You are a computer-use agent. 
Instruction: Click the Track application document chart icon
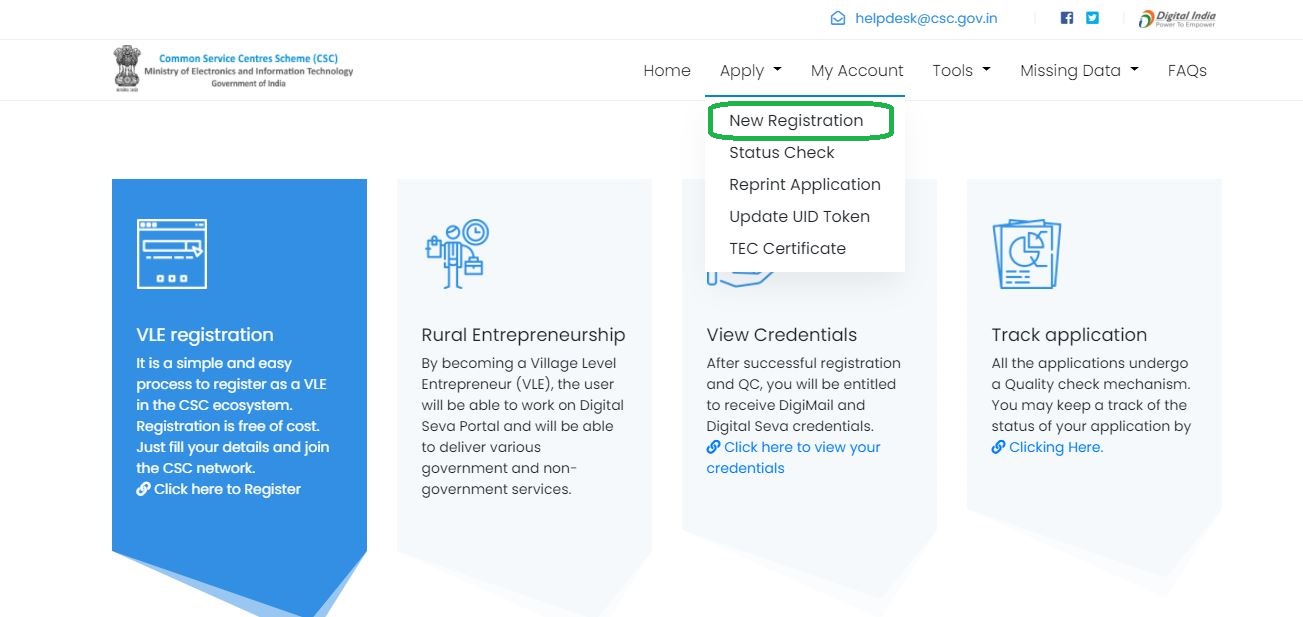coord(1025,254)
